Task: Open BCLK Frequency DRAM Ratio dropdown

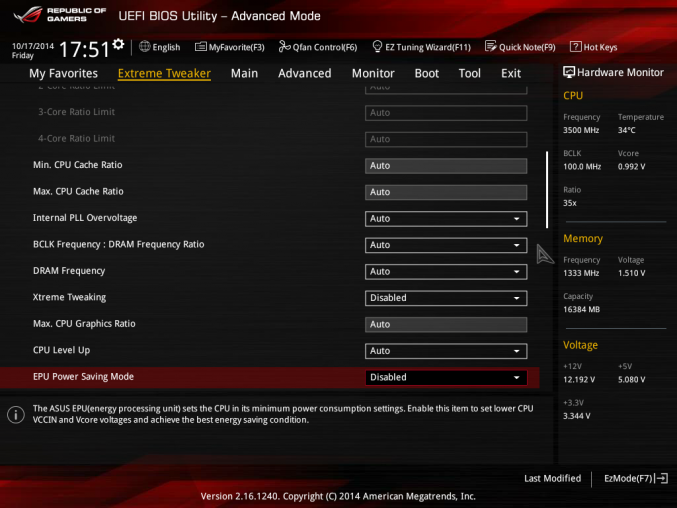Action: pos(445,245)
